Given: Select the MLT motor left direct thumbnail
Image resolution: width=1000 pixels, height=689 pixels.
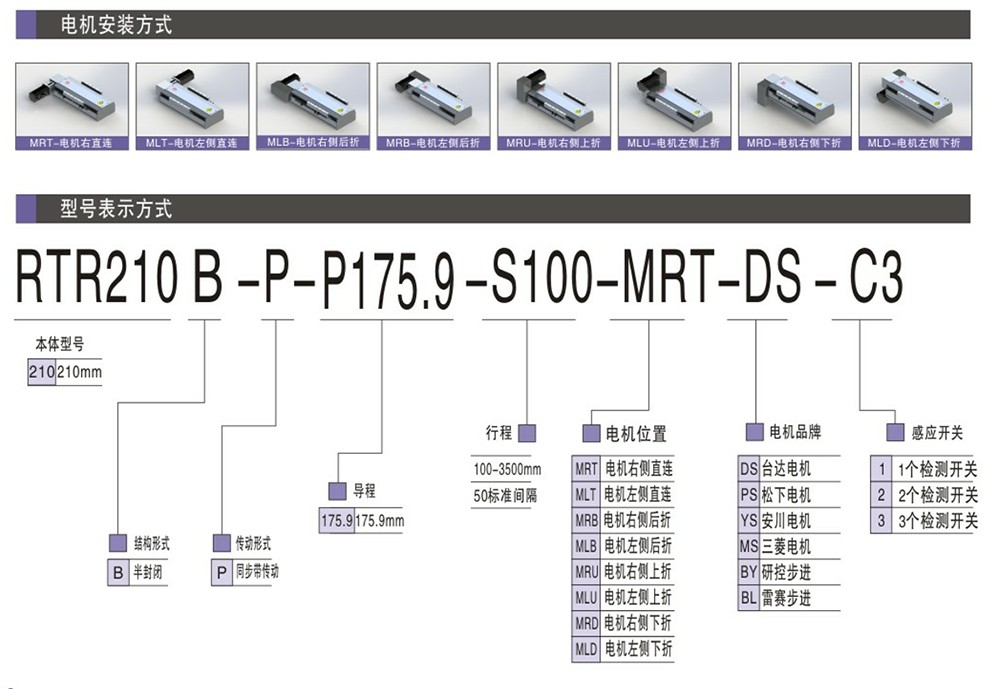Looking at the screenshot, I should pos(193,107).
